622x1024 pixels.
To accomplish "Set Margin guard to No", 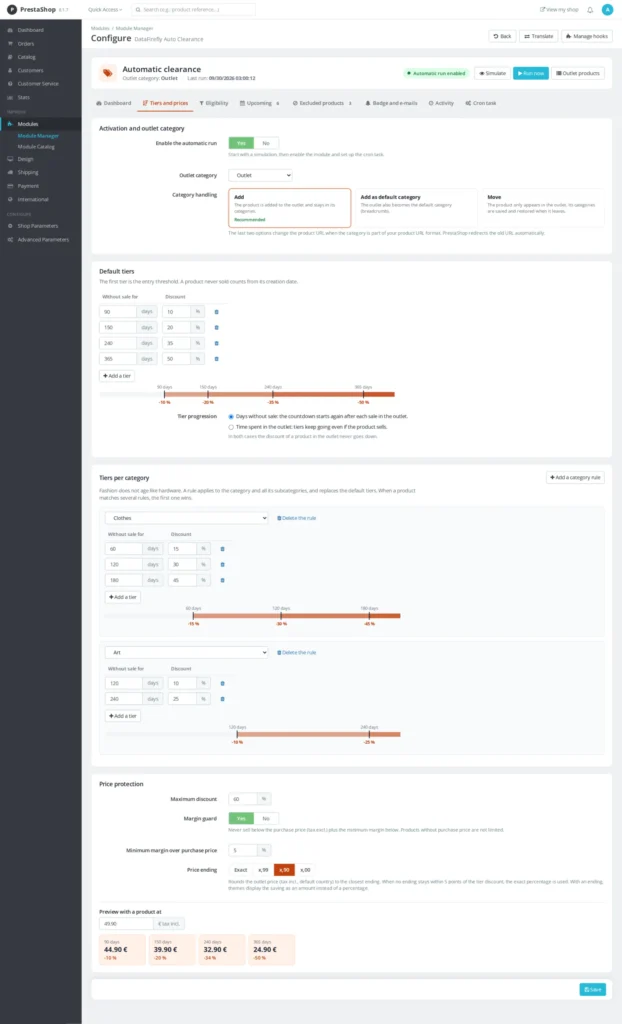I will coord(266,818).
